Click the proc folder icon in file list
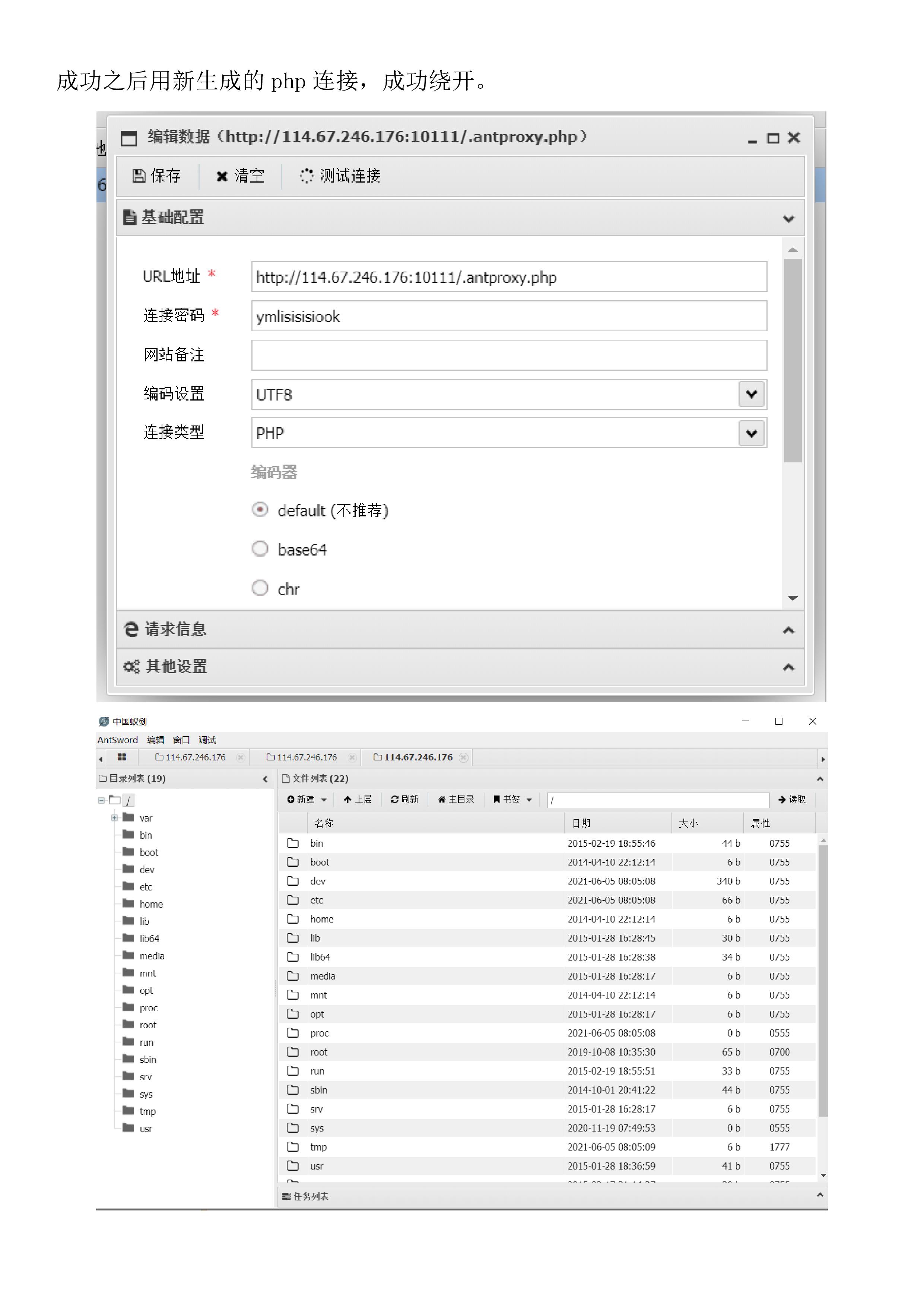924x1307 pixels. 293,1033
